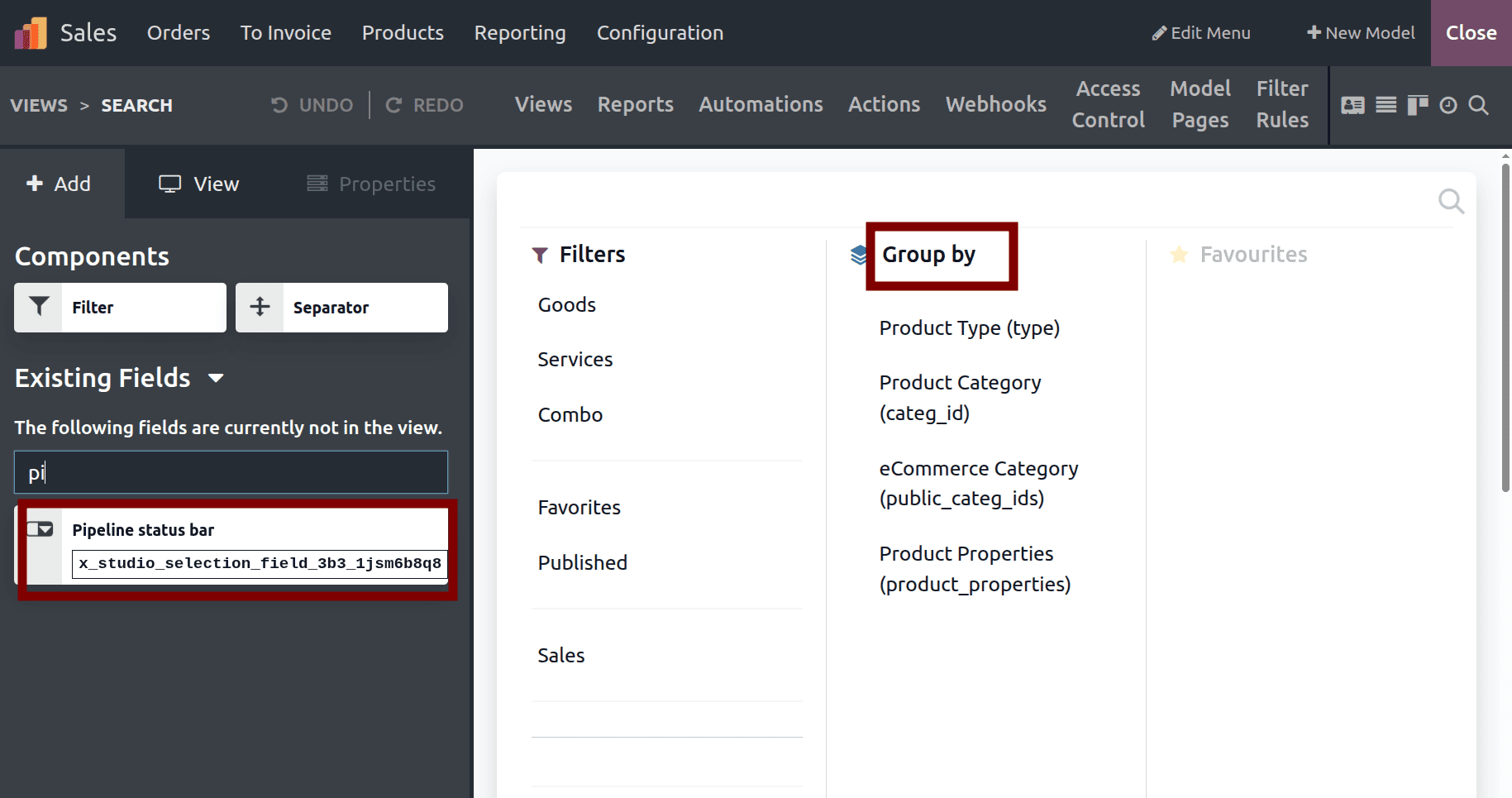Select the Sales filter in preview
Image resolution: width=1512 pixels, height=798 pixels.
[560, 656]
